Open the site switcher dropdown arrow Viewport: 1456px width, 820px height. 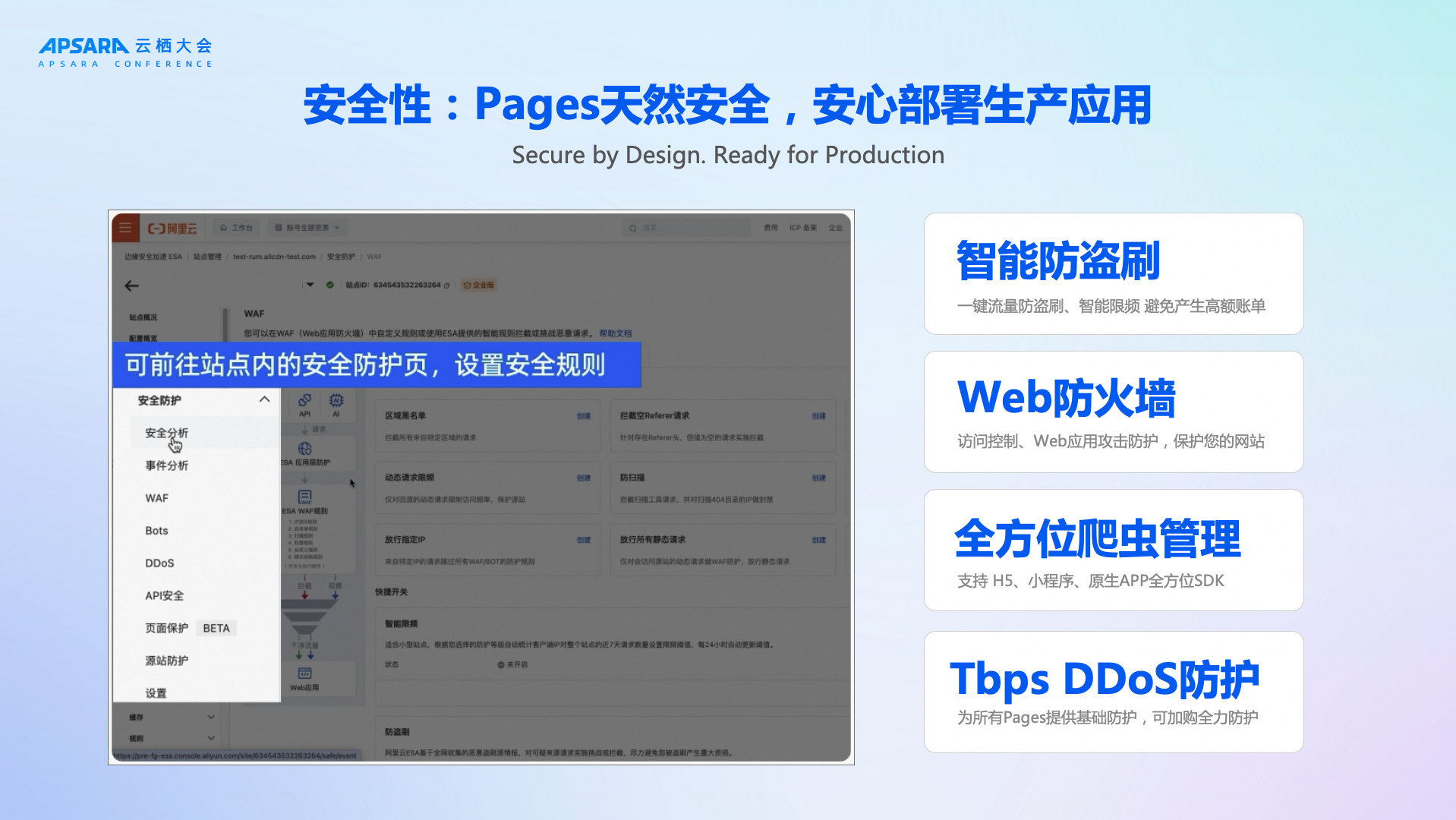point(310,285)
